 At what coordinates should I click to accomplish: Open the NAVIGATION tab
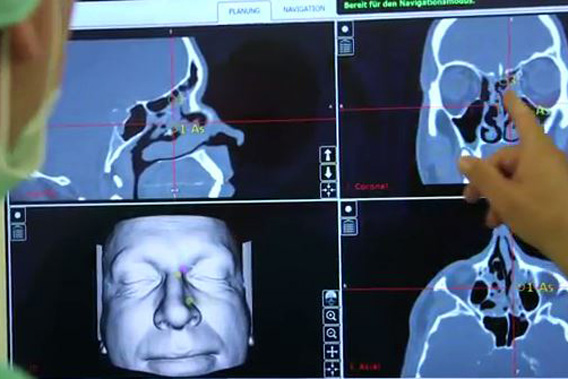point(304,9)
